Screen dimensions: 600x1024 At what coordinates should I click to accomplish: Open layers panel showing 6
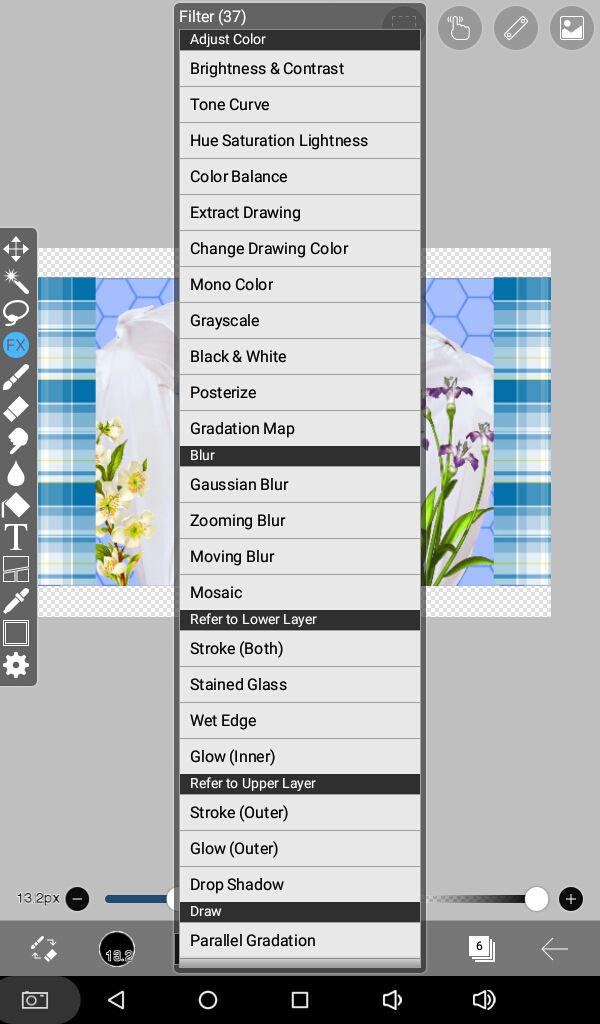point(481,948)
